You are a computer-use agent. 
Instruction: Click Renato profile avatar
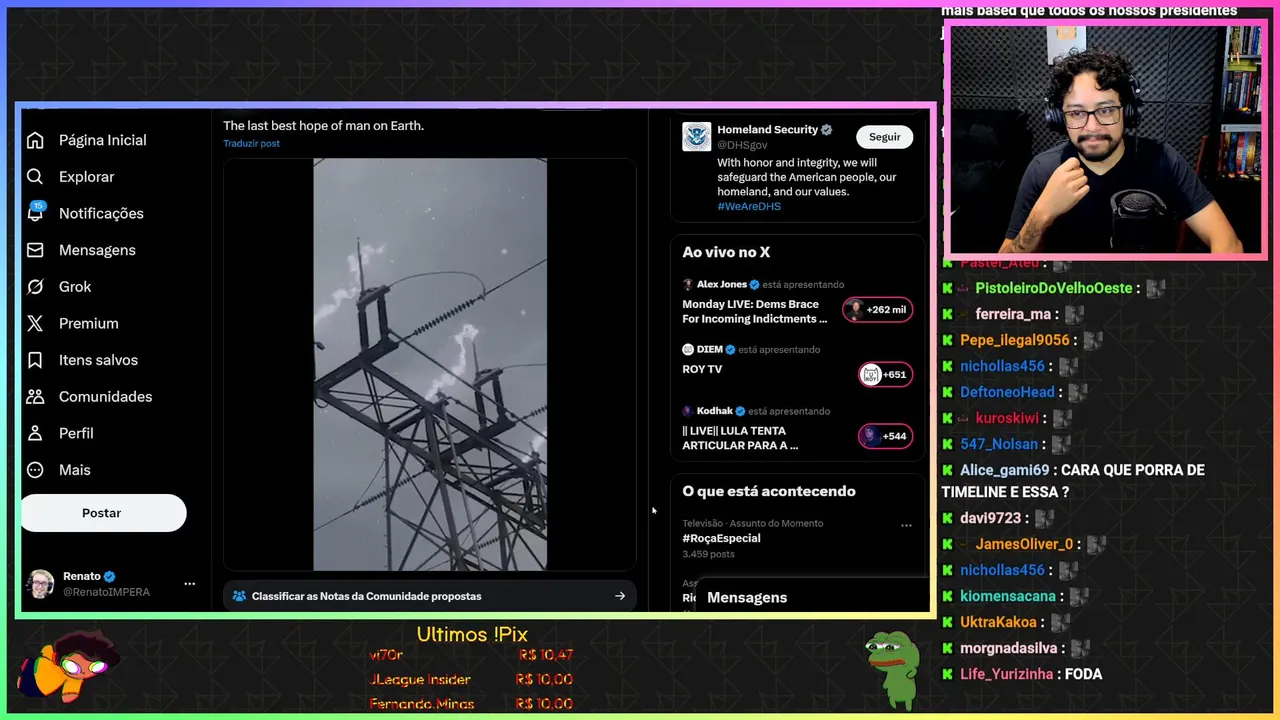click(x=41, y=584)
